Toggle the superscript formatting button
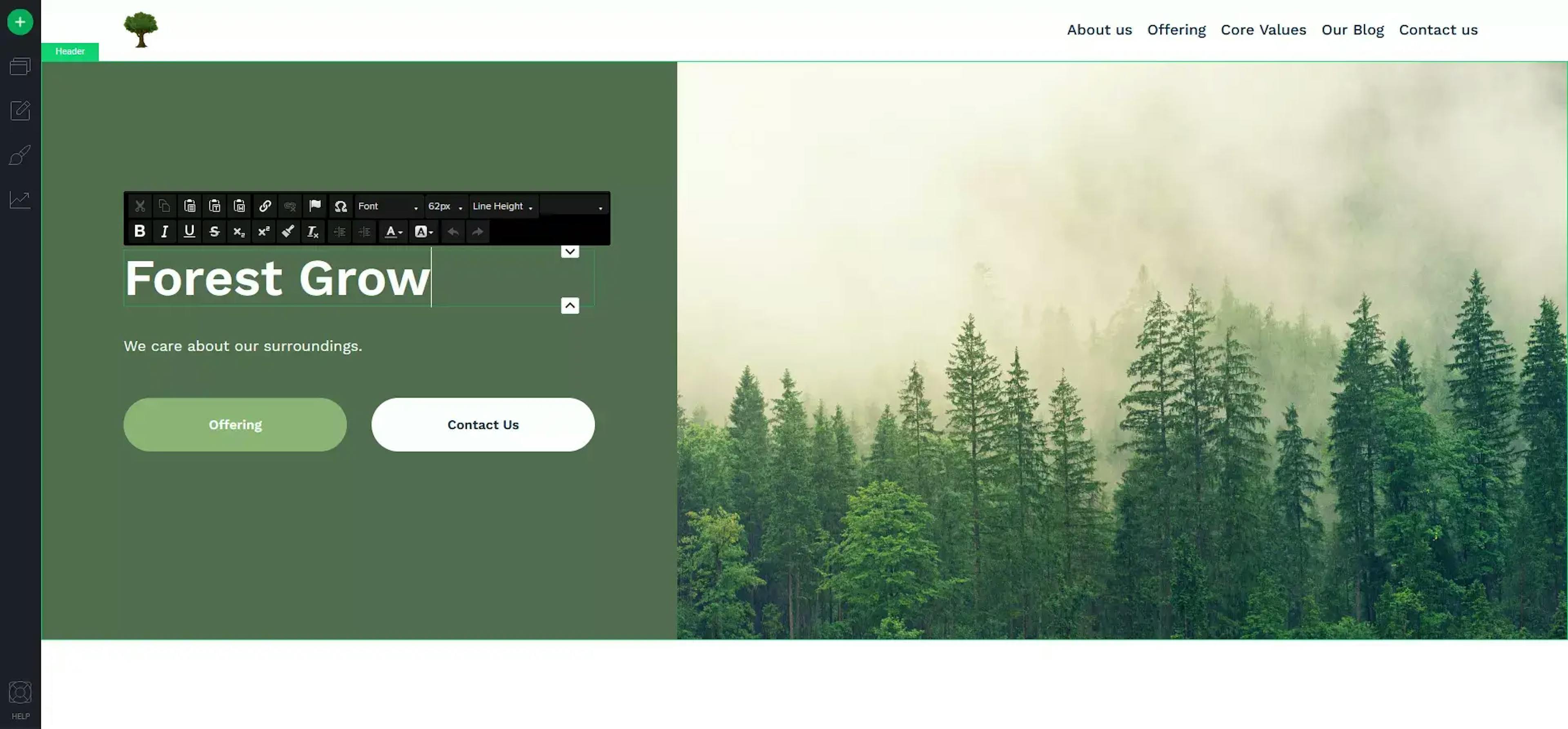The image size is (1568, 729). click(x=263, y=232)
